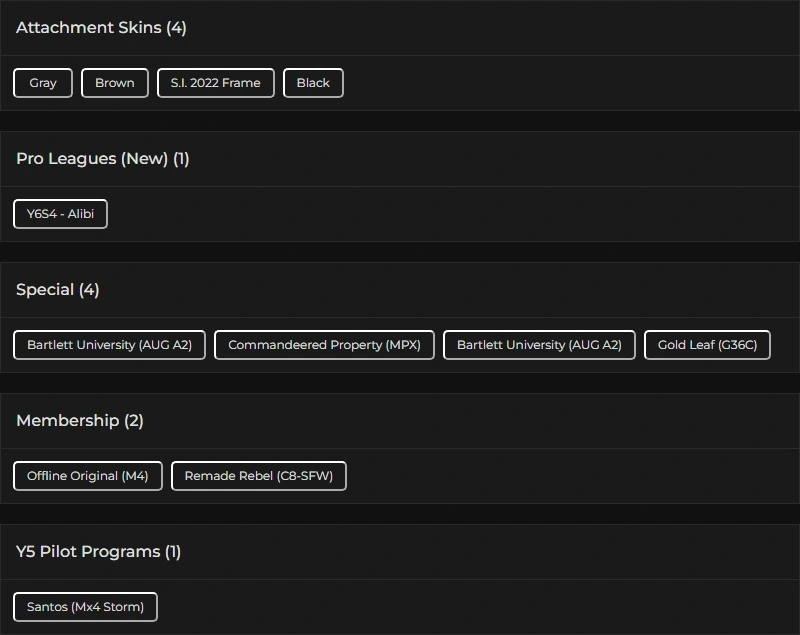Toggle the Y5 Pilot Programs section header
The height and width of the screenshot is (635, 800).
[x=88, y=552]
